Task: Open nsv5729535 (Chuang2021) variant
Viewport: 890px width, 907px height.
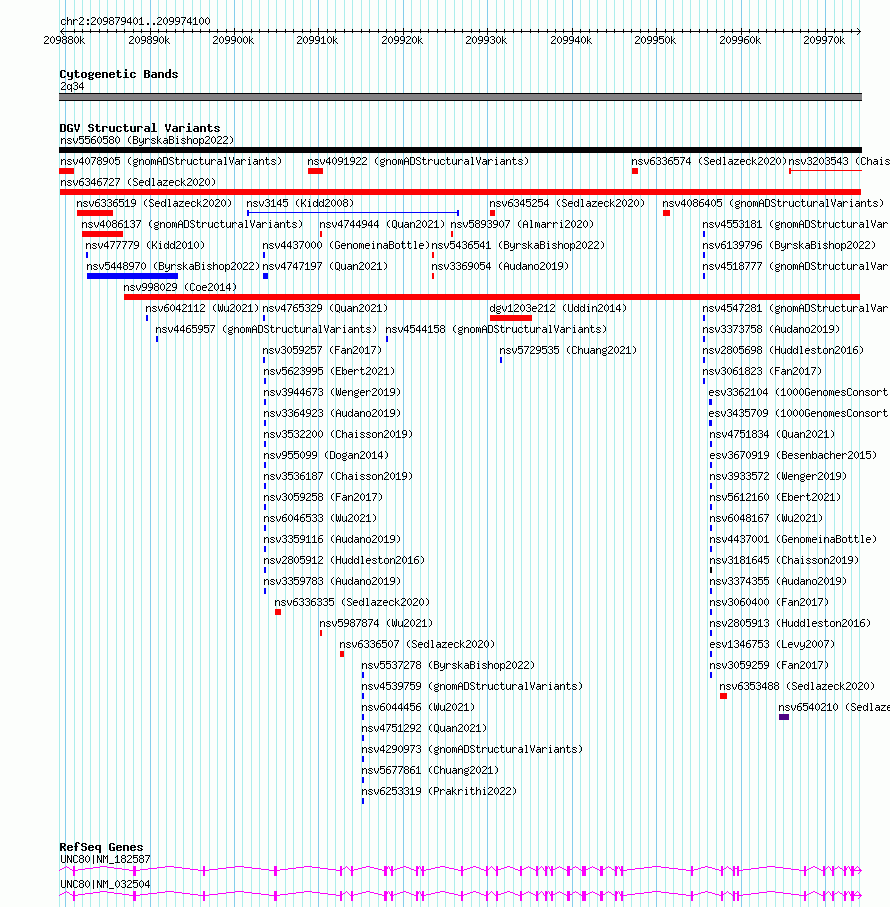Action: (568, 350)
